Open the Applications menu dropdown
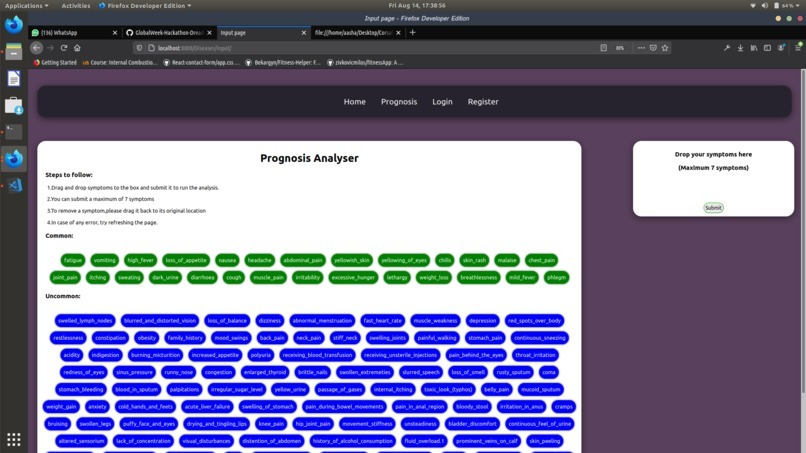The width and height of the screenshot is (806, 453). point(26,6)
